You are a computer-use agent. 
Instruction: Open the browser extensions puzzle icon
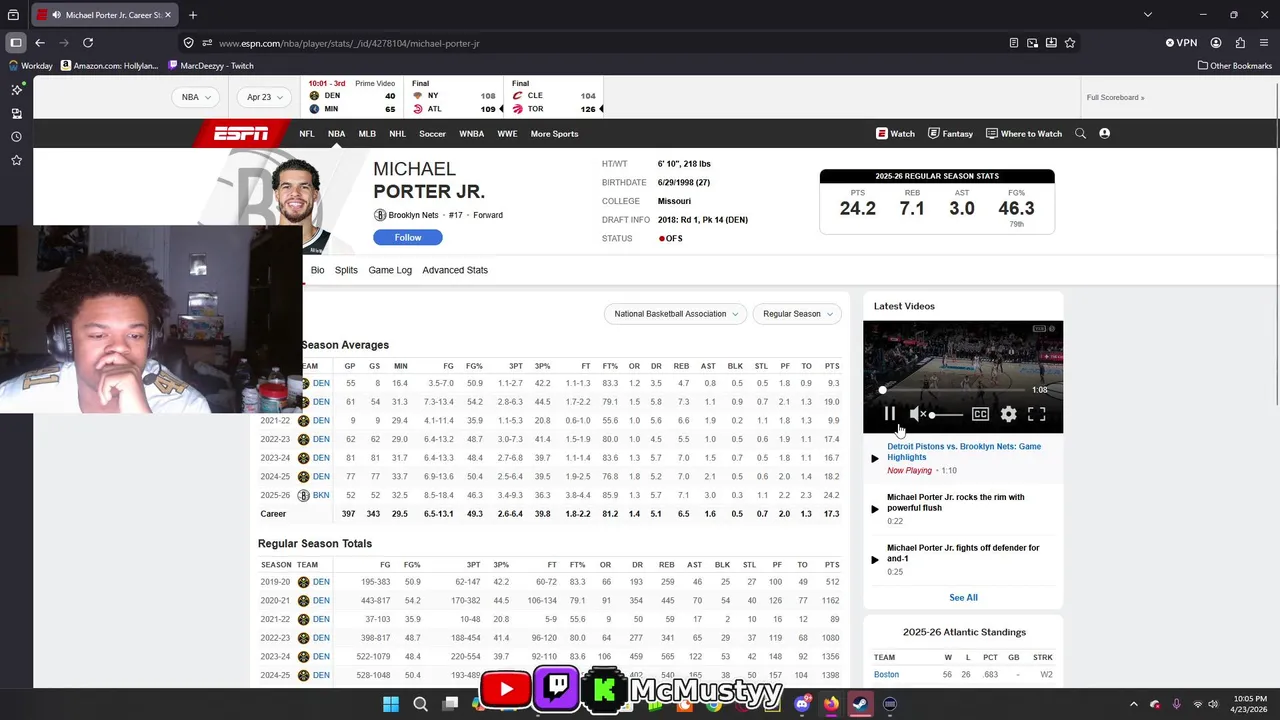tap(1240, 43)
